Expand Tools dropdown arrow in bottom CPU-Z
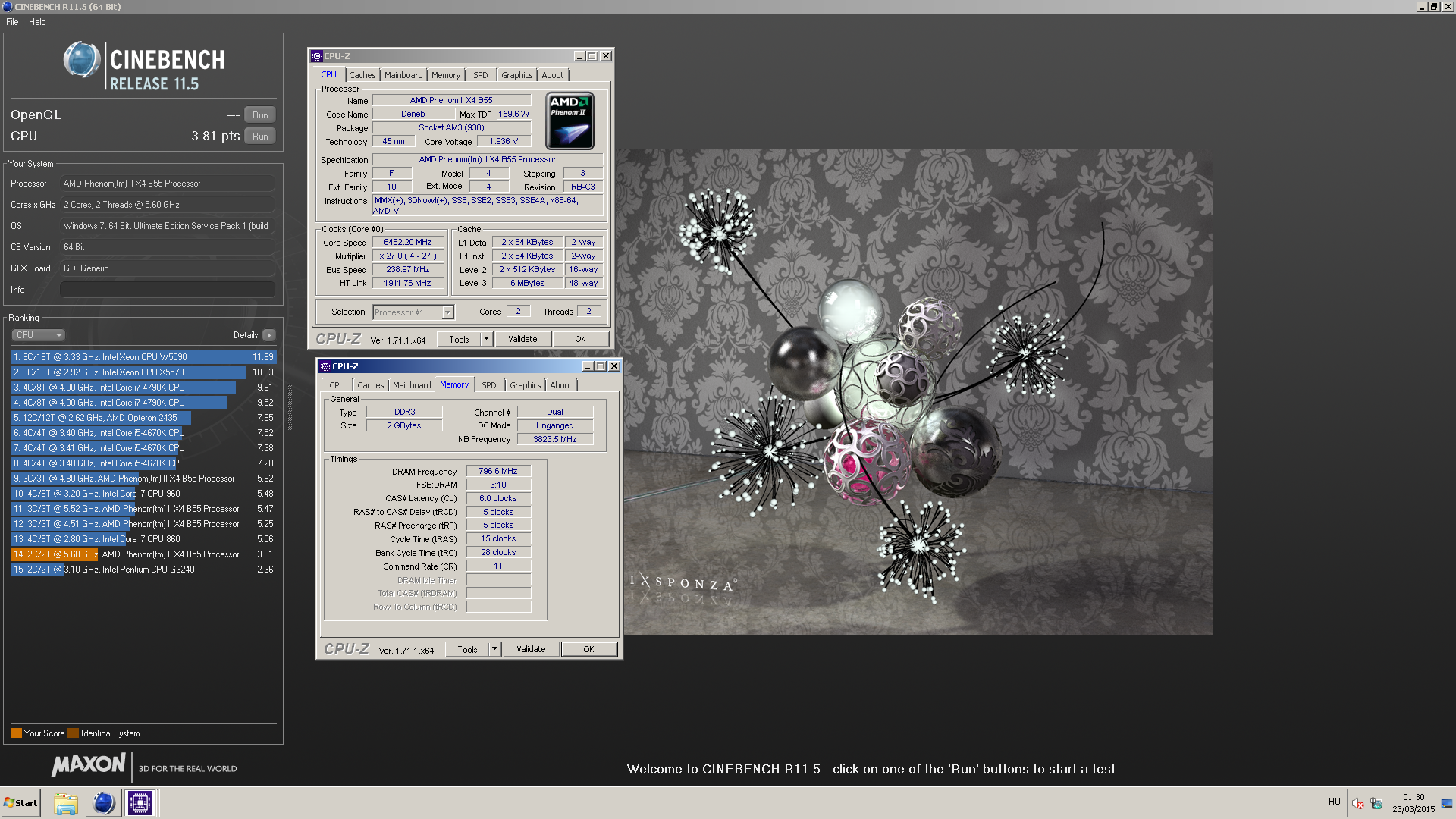1456x819 pixels. [495, 650]
